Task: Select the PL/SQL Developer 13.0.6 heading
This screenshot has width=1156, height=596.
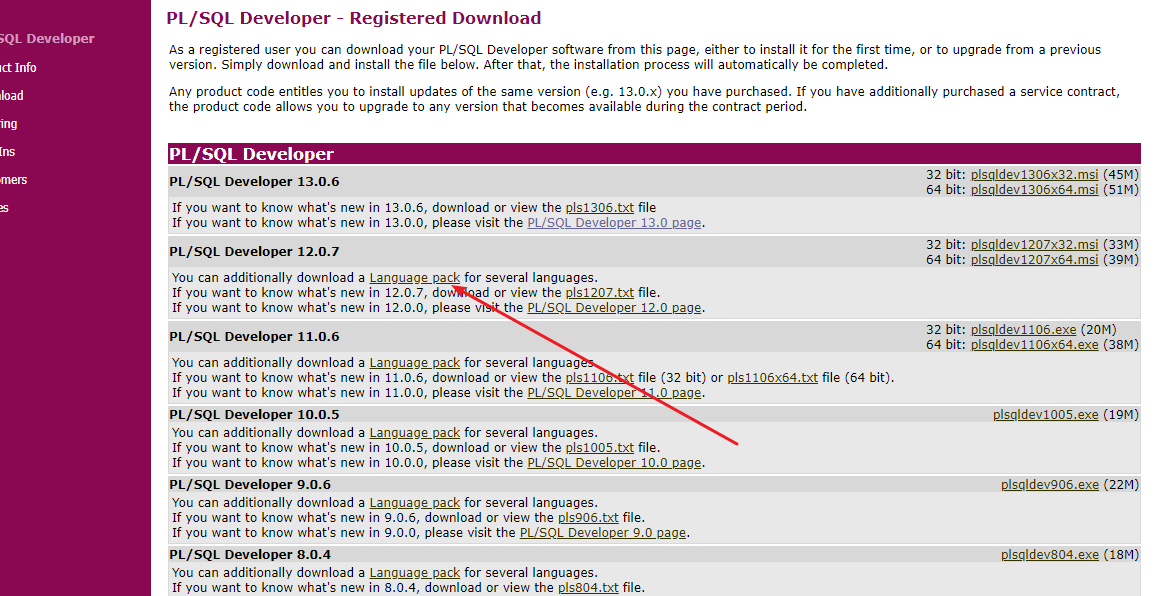Action: click(x=254, y=181)
